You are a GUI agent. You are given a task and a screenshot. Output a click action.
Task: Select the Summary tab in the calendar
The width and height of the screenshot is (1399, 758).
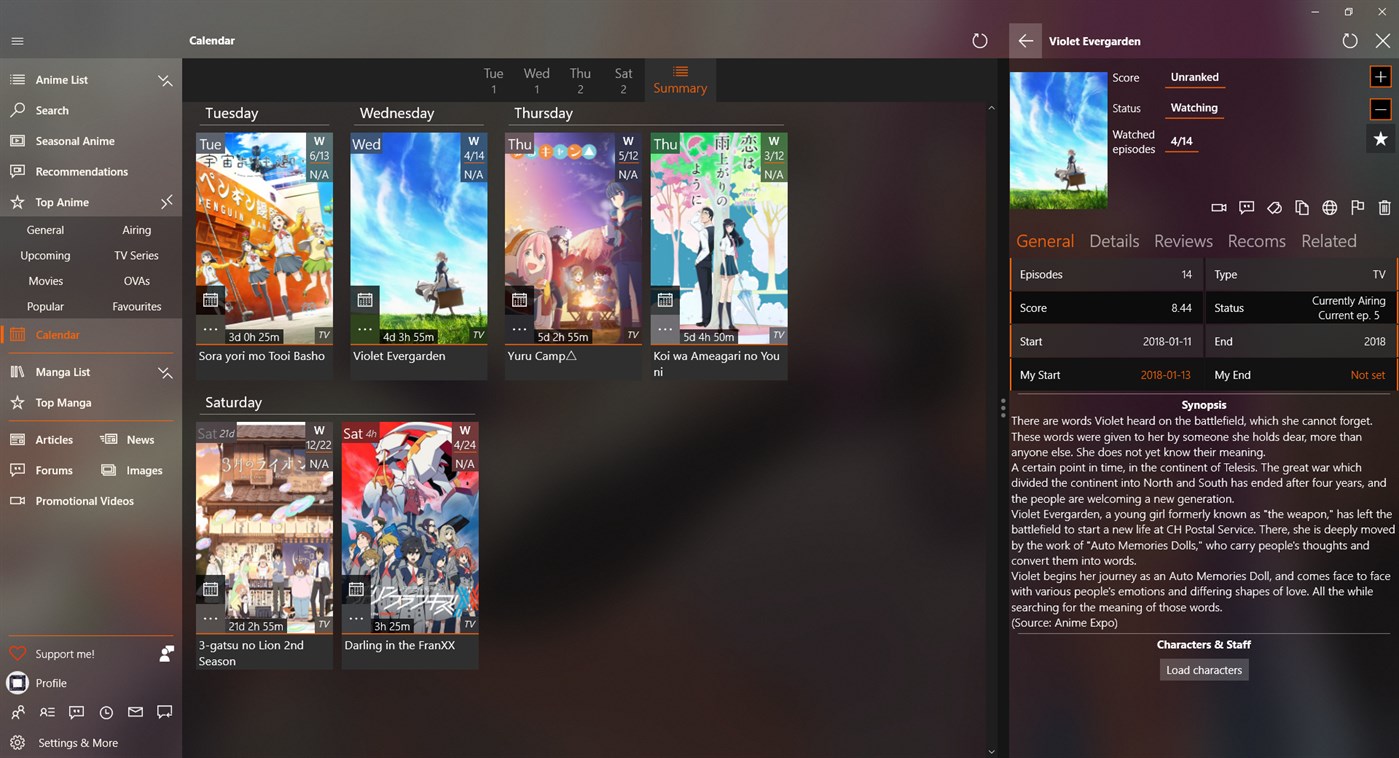(x=680, y=80)
